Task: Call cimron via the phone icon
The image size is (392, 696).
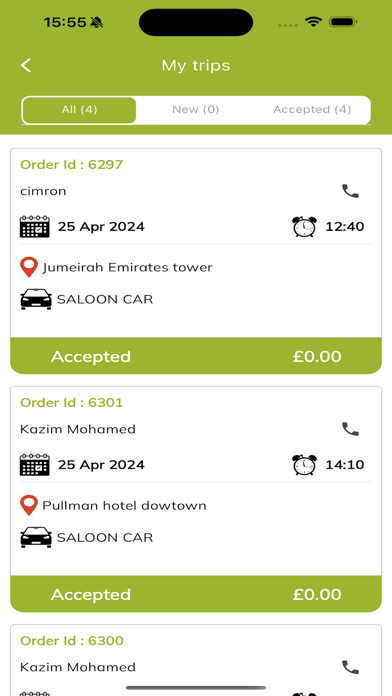Action: point(350,191)
